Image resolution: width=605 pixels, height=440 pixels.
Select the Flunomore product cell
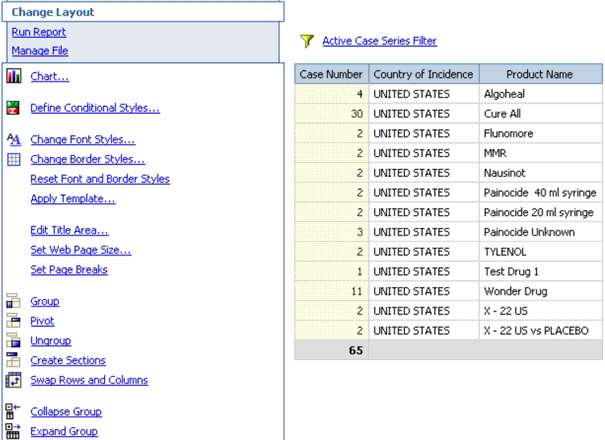point(541,133)
